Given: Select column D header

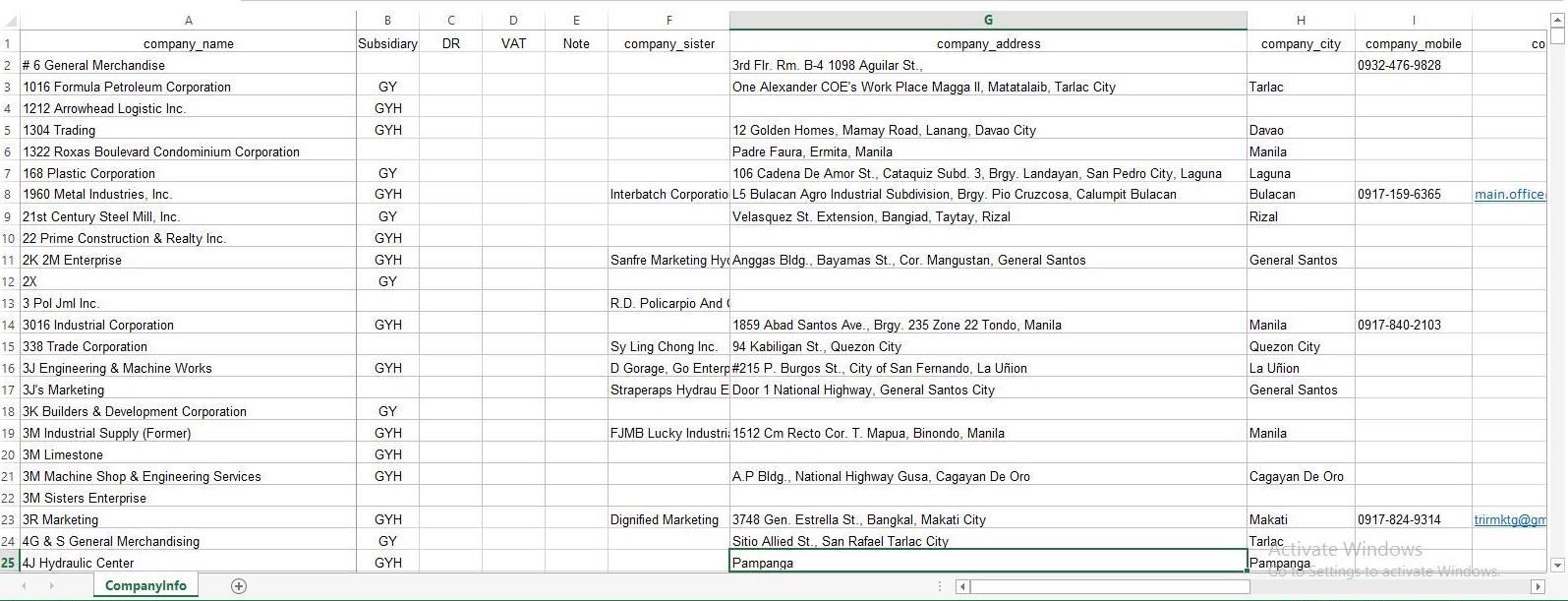Looking at the screenshot, I should click(513, 21).
